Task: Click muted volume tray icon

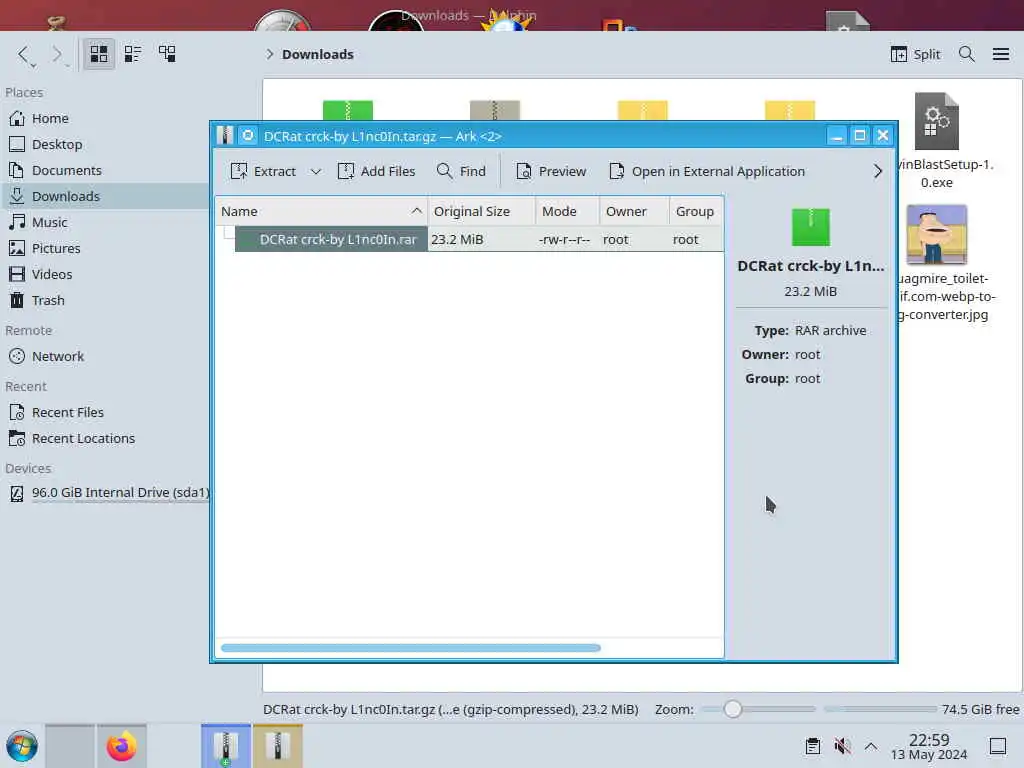Action: click(x=842, y=746)
